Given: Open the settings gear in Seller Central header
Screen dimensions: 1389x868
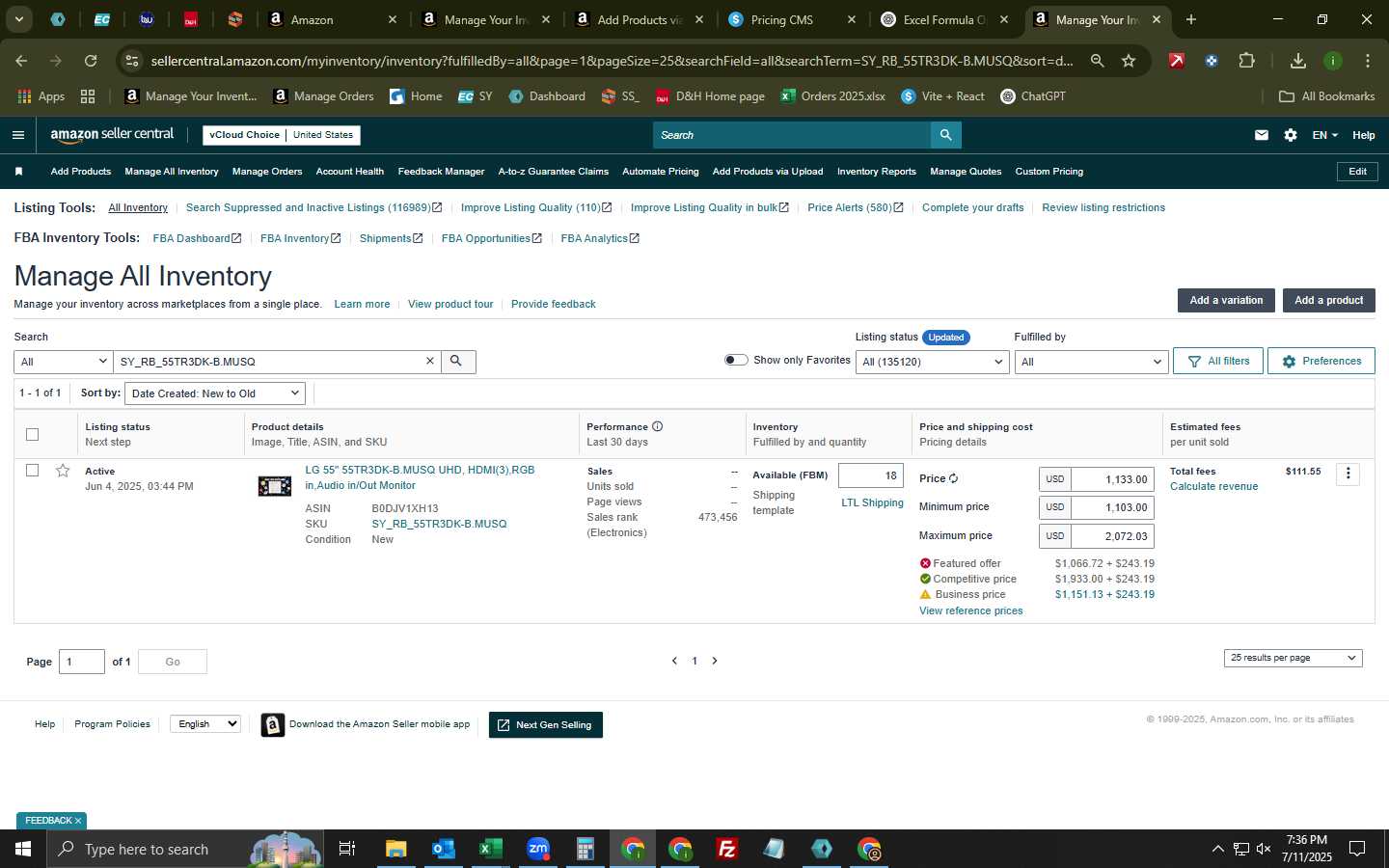Looking at the screenshot, I should (x=1291, y=135).
